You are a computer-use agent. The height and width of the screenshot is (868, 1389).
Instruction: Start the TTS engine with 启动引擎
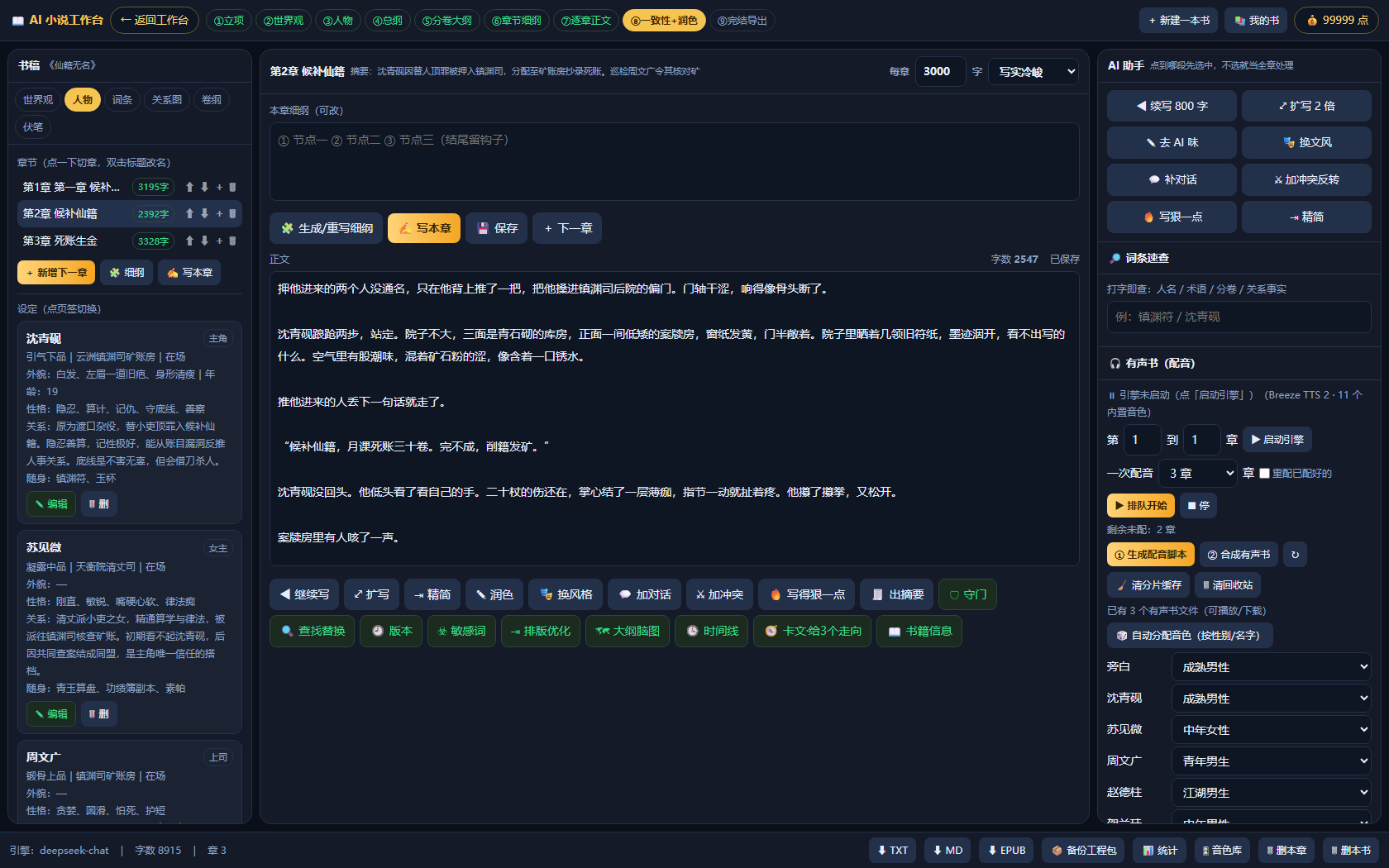pyautogui.click(x=1277, y=440)
